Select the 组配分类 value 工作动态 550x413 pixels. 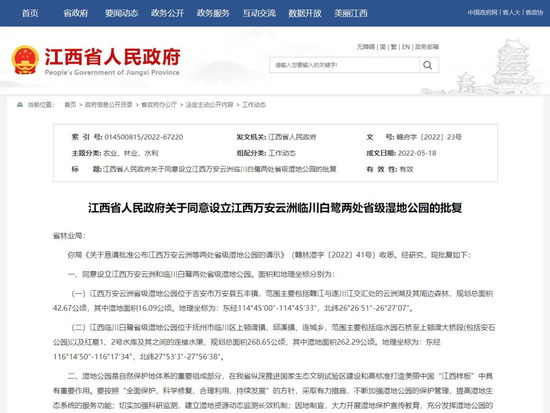click(282, 153)
